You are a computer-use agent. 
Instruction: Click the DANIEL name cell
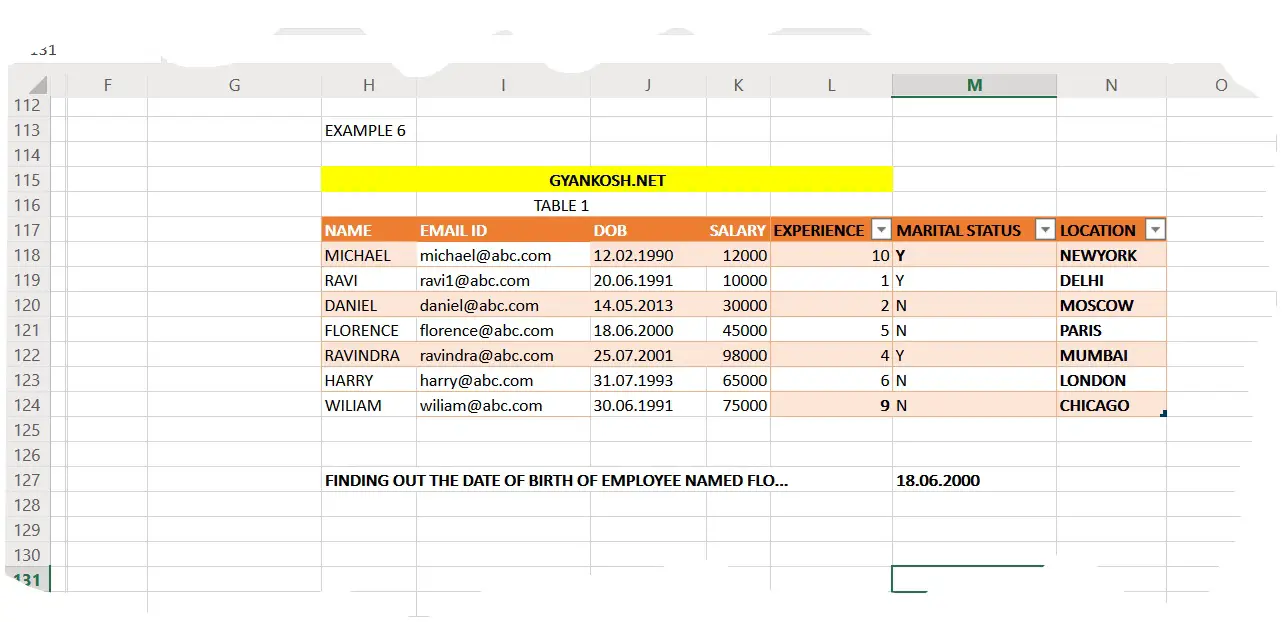pyautogui.click(x=369, y=305)
